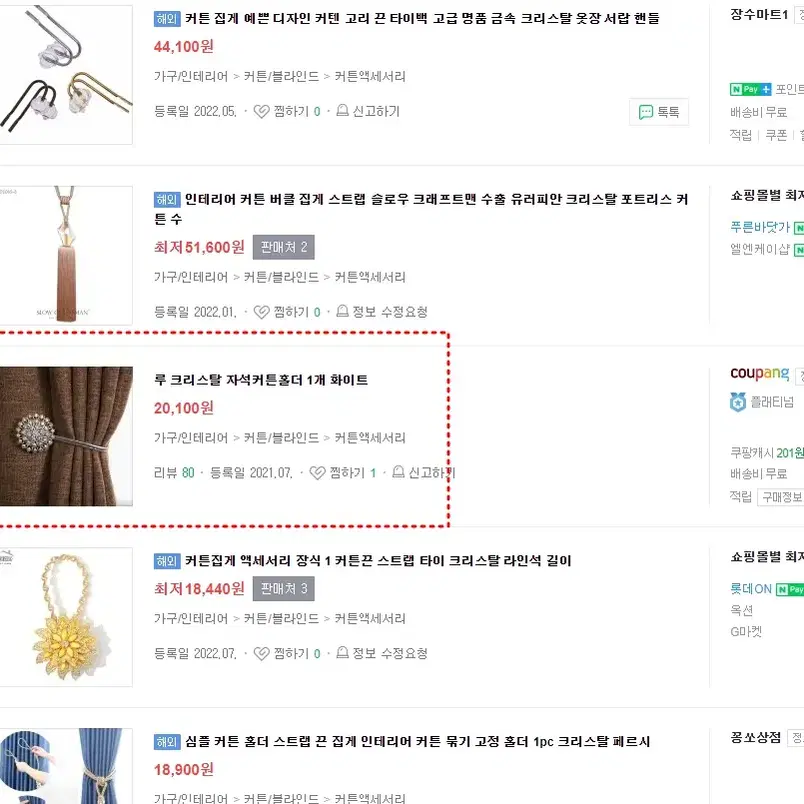The height and width of the screenshot is (804, 804).
Task: Open the 푸른바닷가 shop link
Action: pos(759,227)
